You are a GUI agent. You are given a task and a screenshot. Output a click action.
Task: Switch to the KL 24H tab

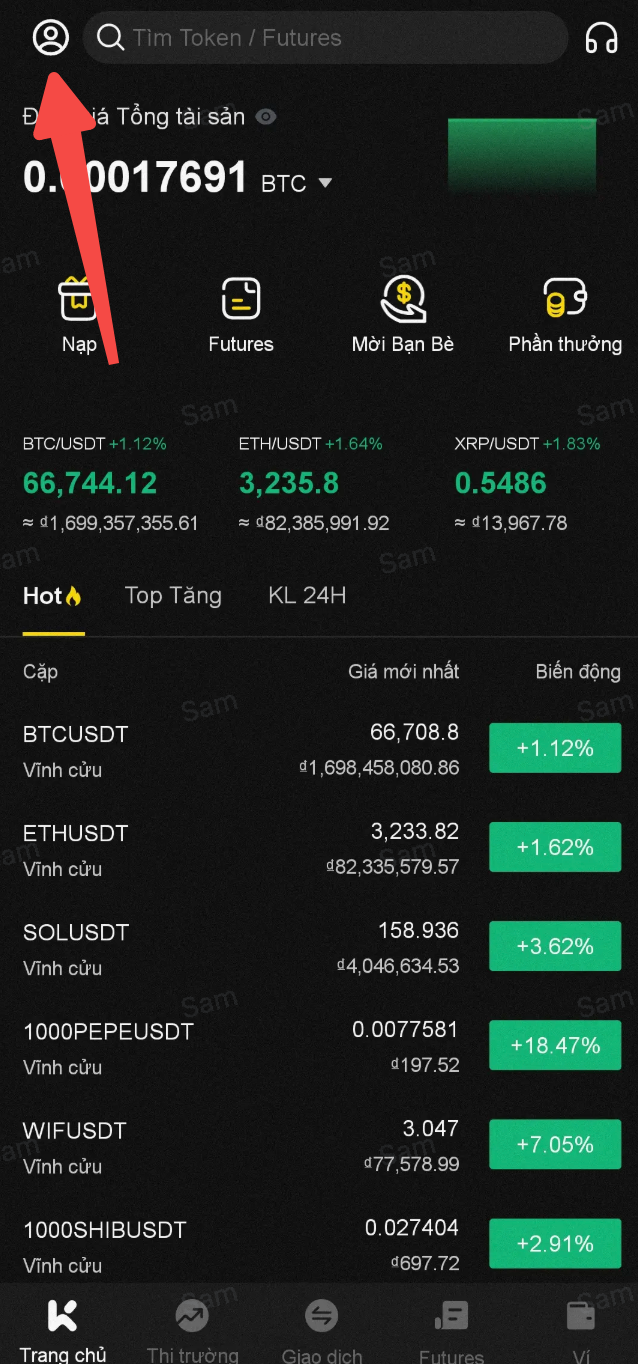[x=307, y=596]
